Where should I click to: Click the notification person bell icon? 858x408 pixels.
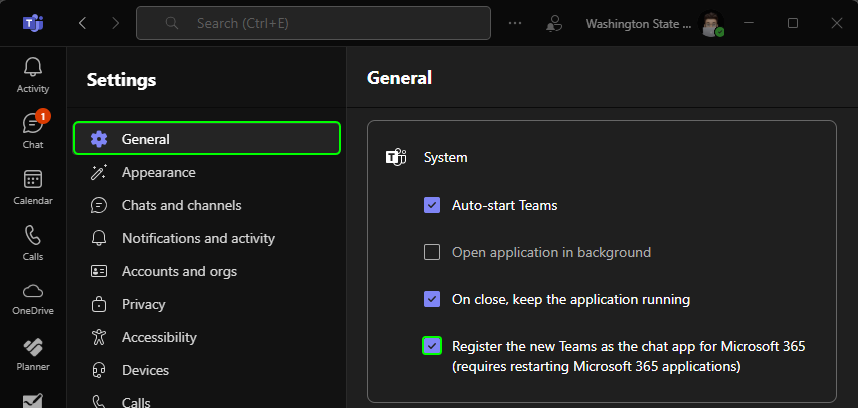[x=554, y=23]
